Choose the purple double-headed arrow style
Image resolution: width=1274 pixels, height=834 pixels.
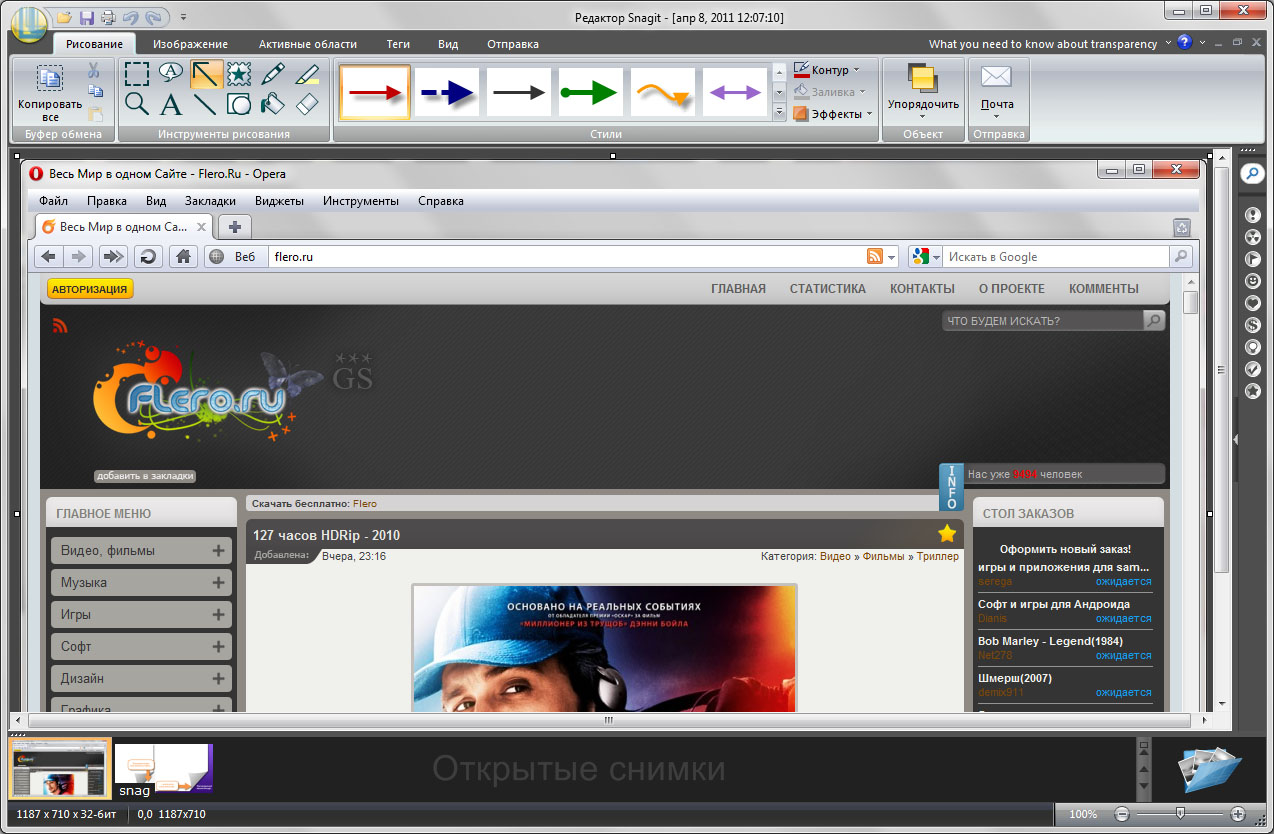tap(735, 92)
